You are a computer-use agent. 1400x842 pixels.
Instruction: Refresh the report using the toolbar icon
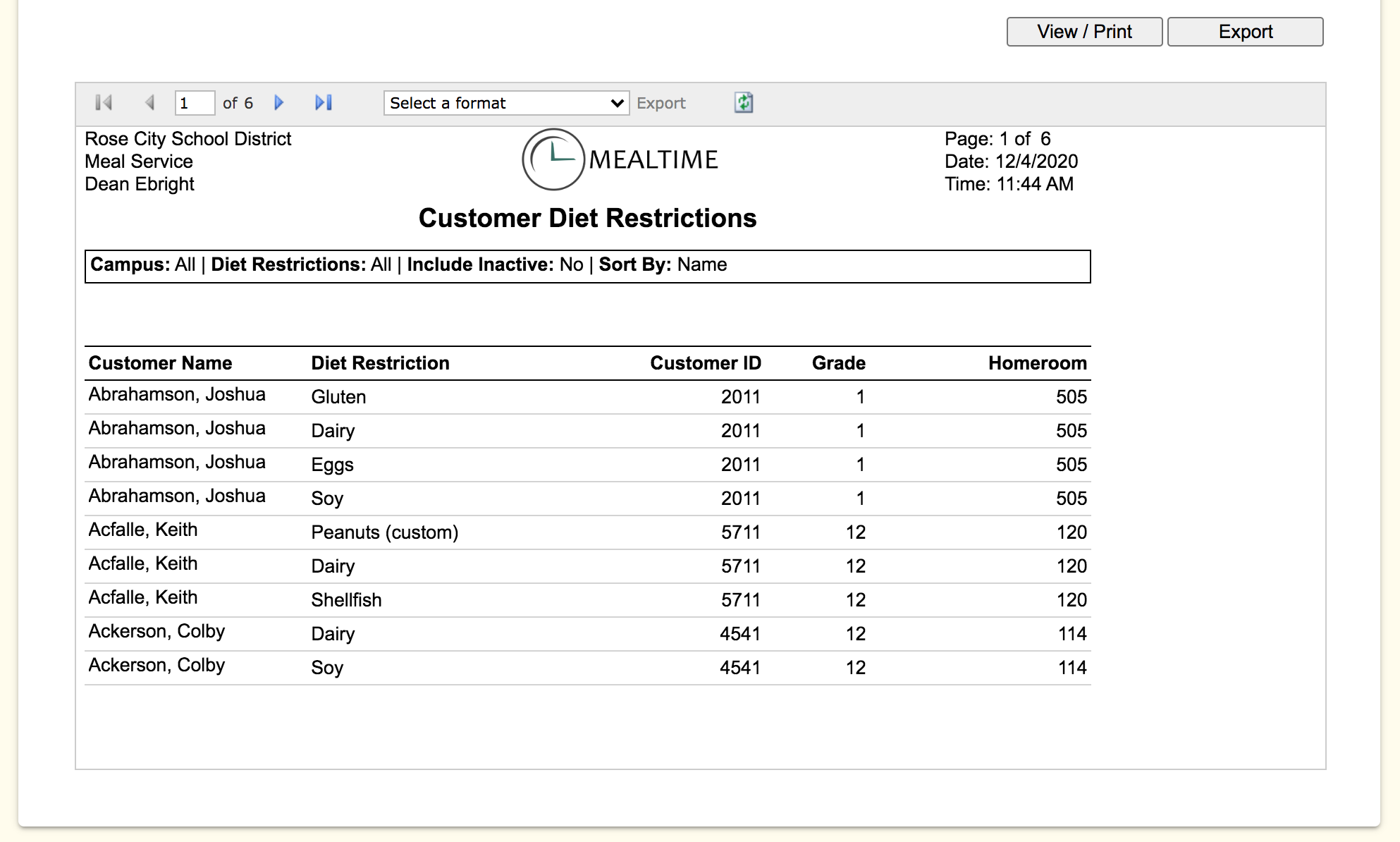(744, 103)
